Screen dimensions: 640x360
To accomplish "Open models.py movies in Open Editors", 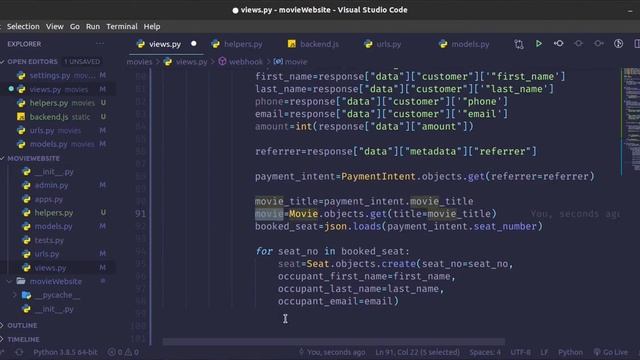I will 57,144.
